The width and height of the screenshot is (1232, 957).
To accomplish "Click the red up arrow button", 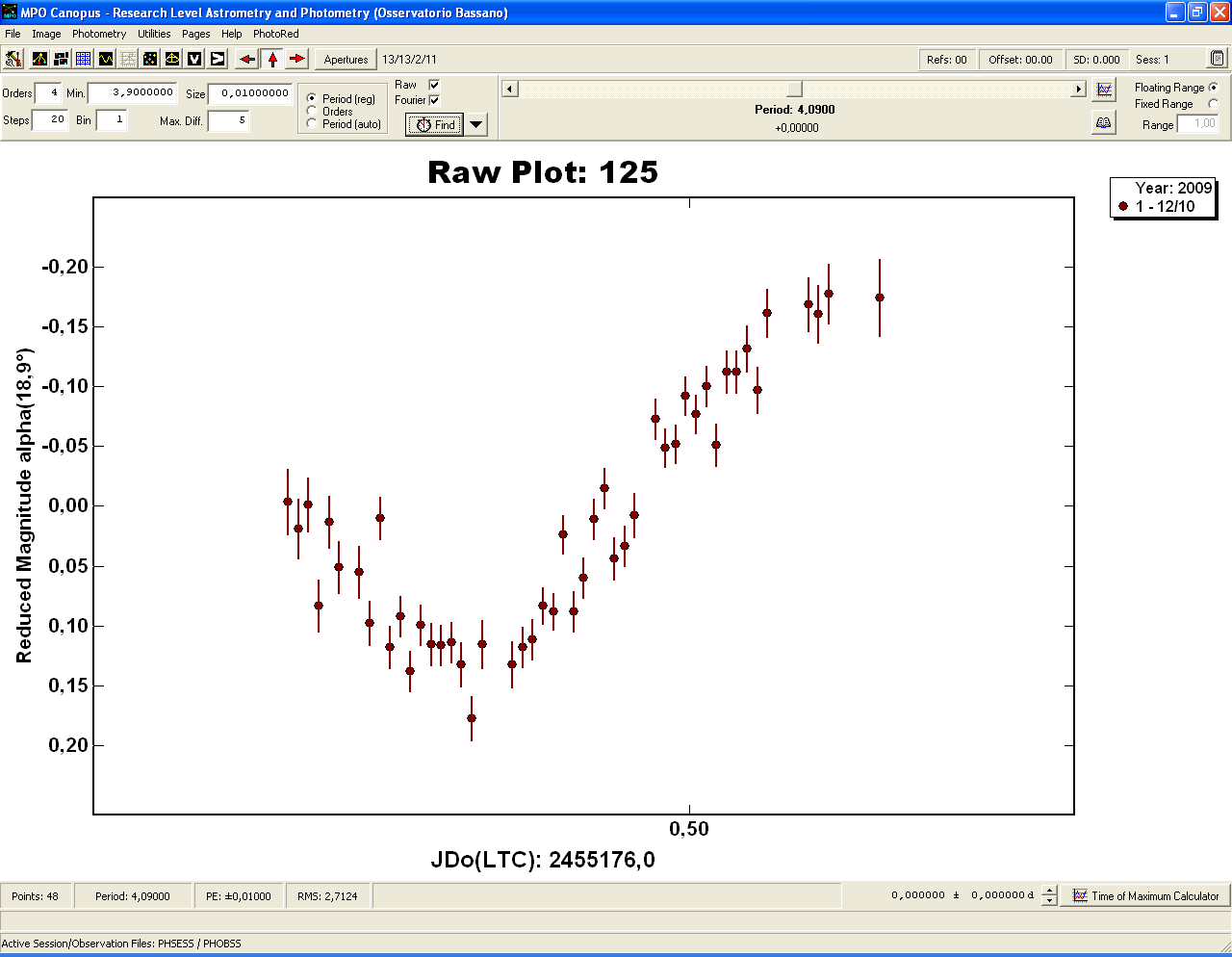I will click(272, 59).
